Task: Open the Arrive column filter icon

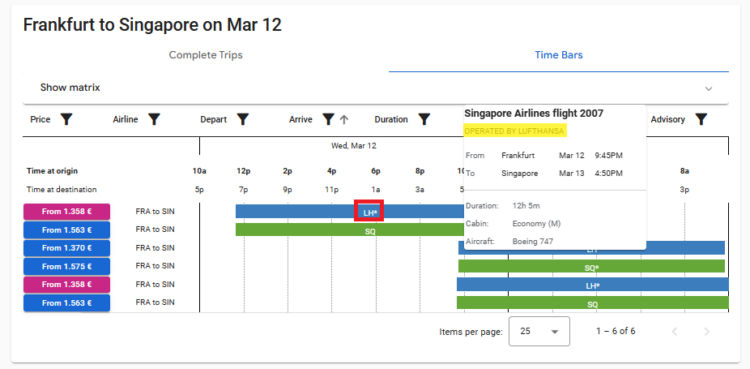Action: (x=328, y=120)
